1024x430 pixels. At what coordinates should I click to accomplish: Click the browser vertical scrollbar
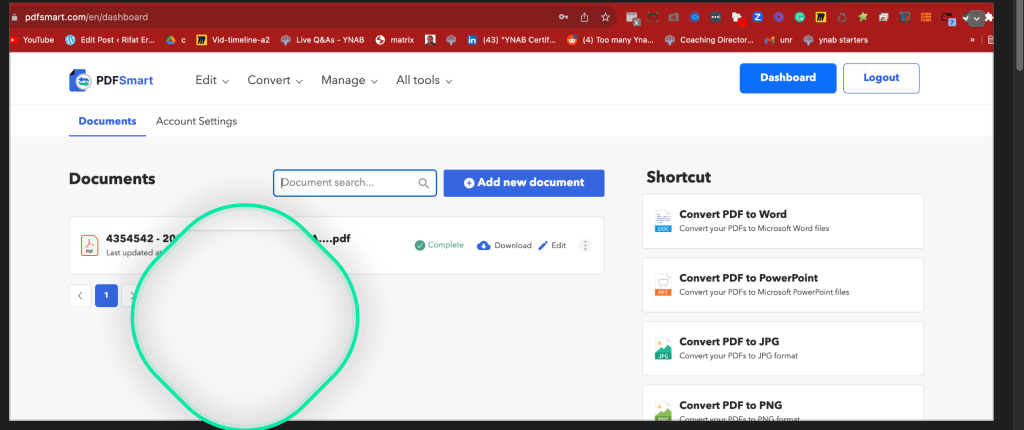click(x=1017, y=35)
